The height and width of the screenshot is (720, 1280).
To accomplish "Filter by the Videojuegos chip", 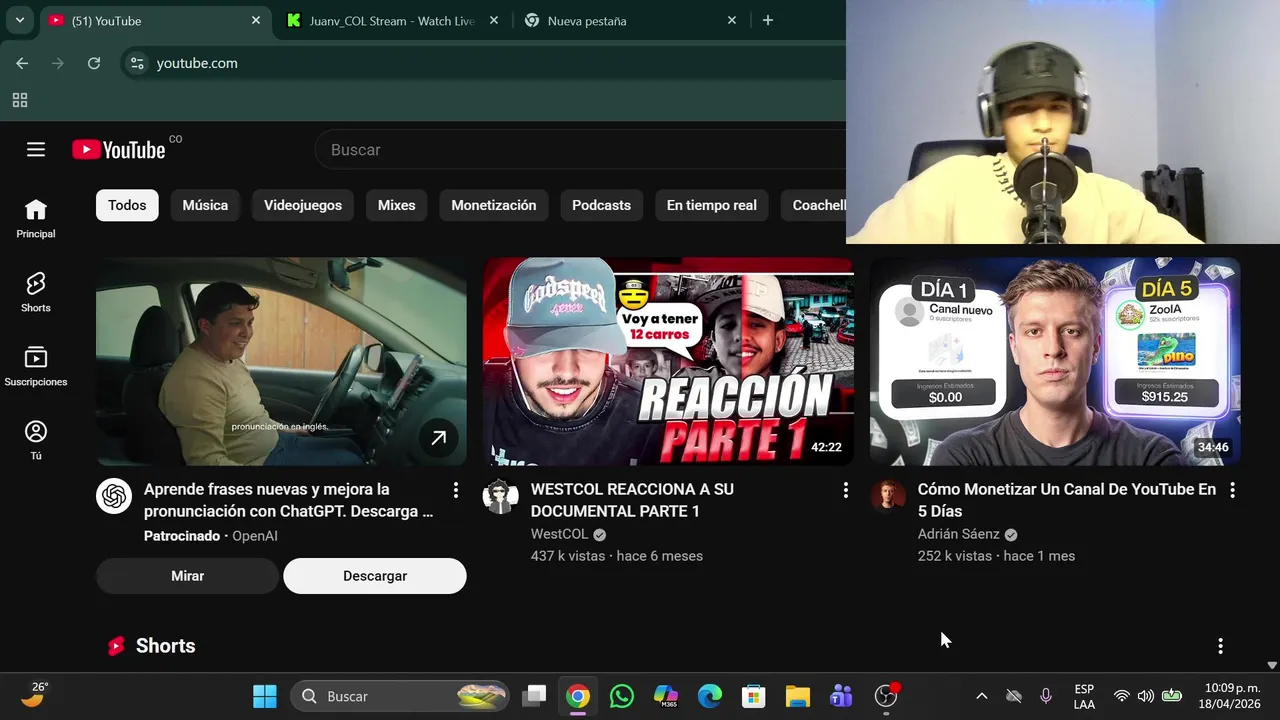I will 303,205.
